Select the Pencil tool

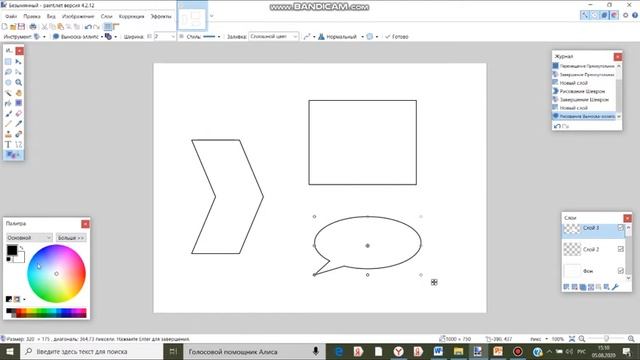[8, 124]
